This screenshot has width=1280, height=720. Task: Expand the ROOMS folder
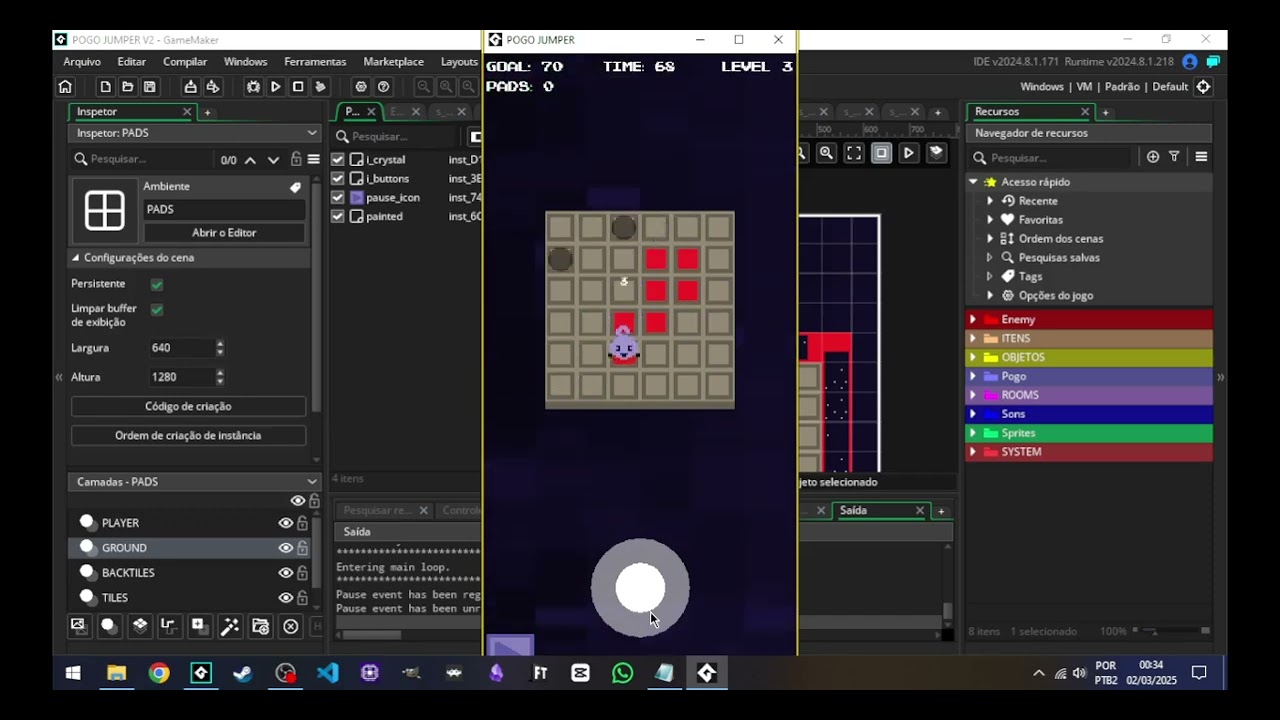[x=973, y=395]
